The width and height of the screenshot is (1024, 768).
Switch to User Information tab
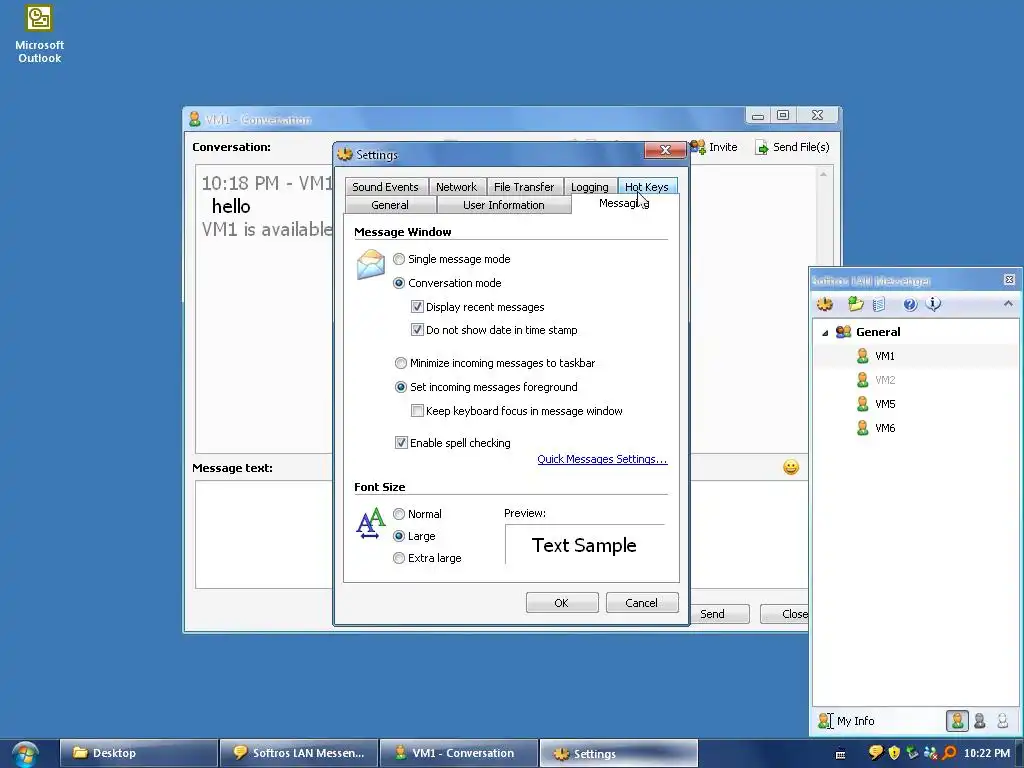(x=504, y=205)
